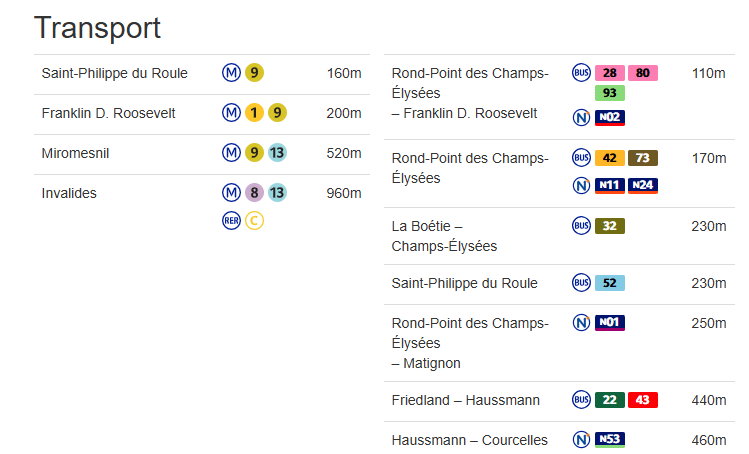Select the light blue bus 52 badge
The height and width of the screenshot is (454, 749).
(x=610, y=283)
